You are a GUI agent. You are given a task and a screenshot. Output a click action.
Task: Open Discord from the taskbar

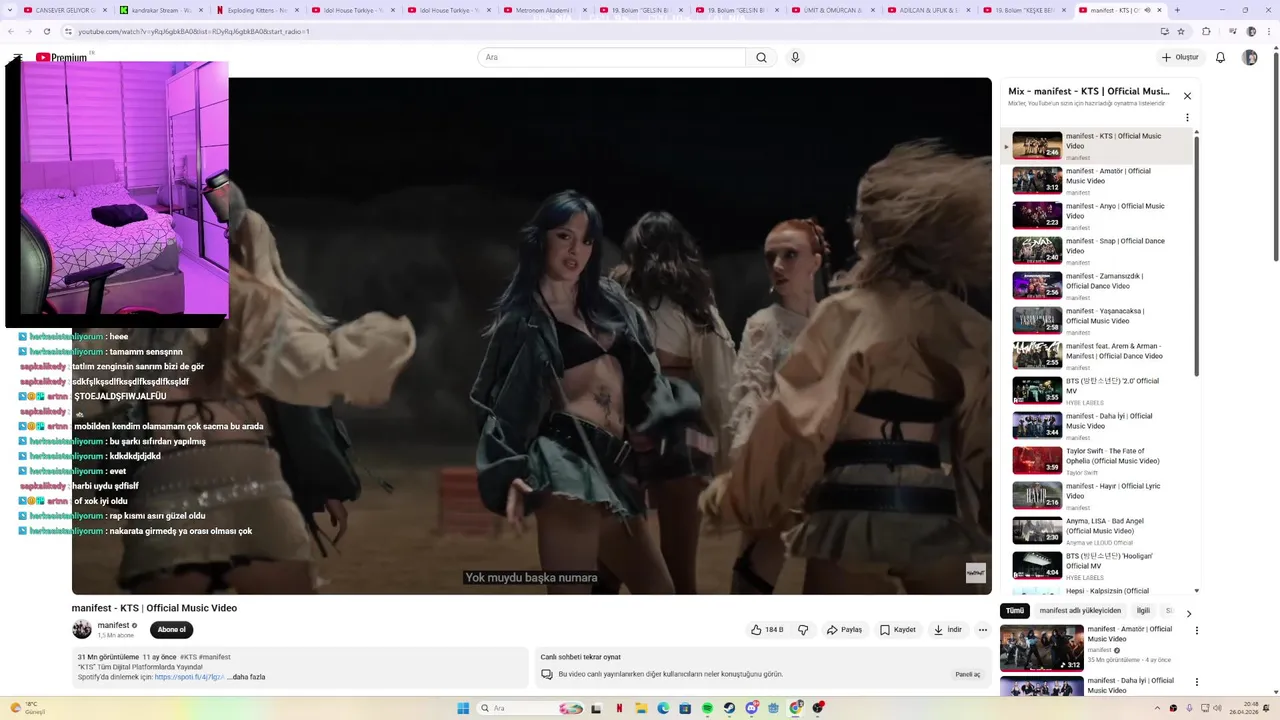pos(751,708)
